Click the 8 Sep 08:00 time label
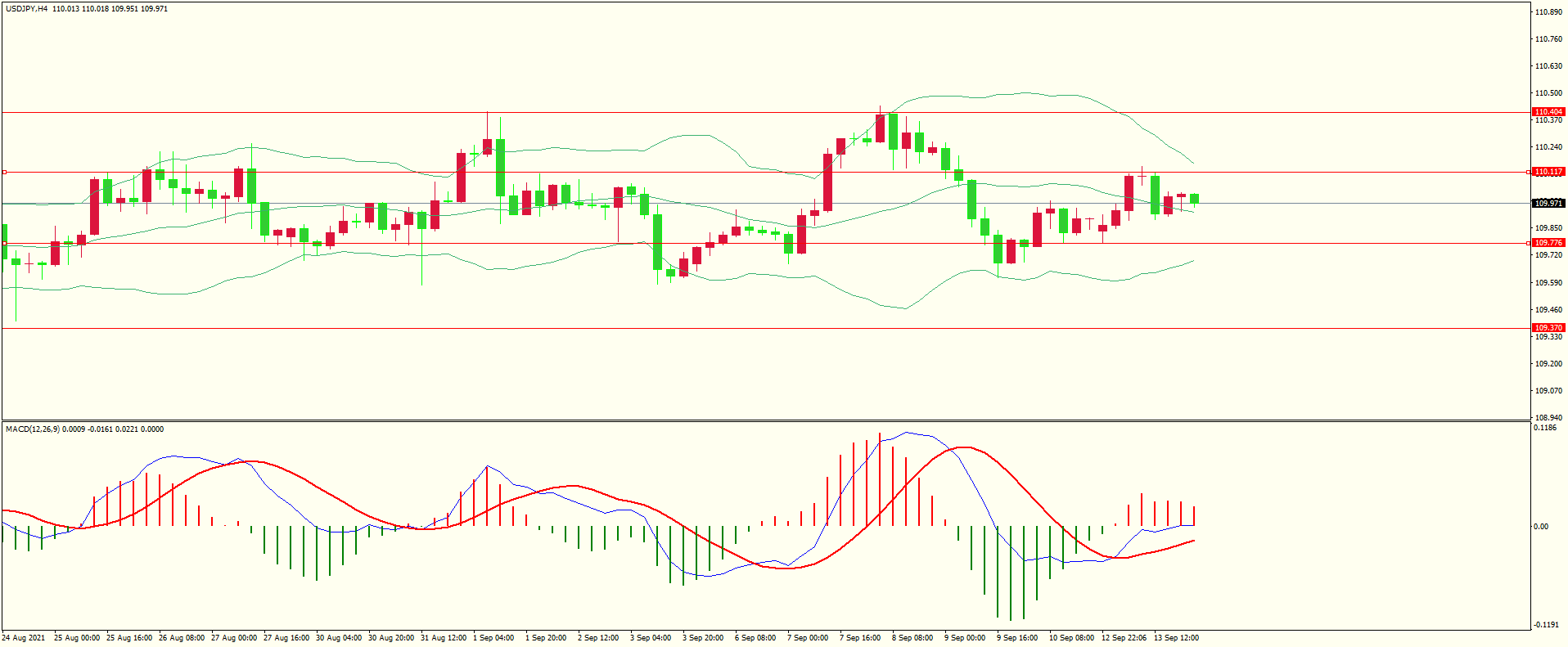This screenshot has width=1568, height=647. [912, 638]
